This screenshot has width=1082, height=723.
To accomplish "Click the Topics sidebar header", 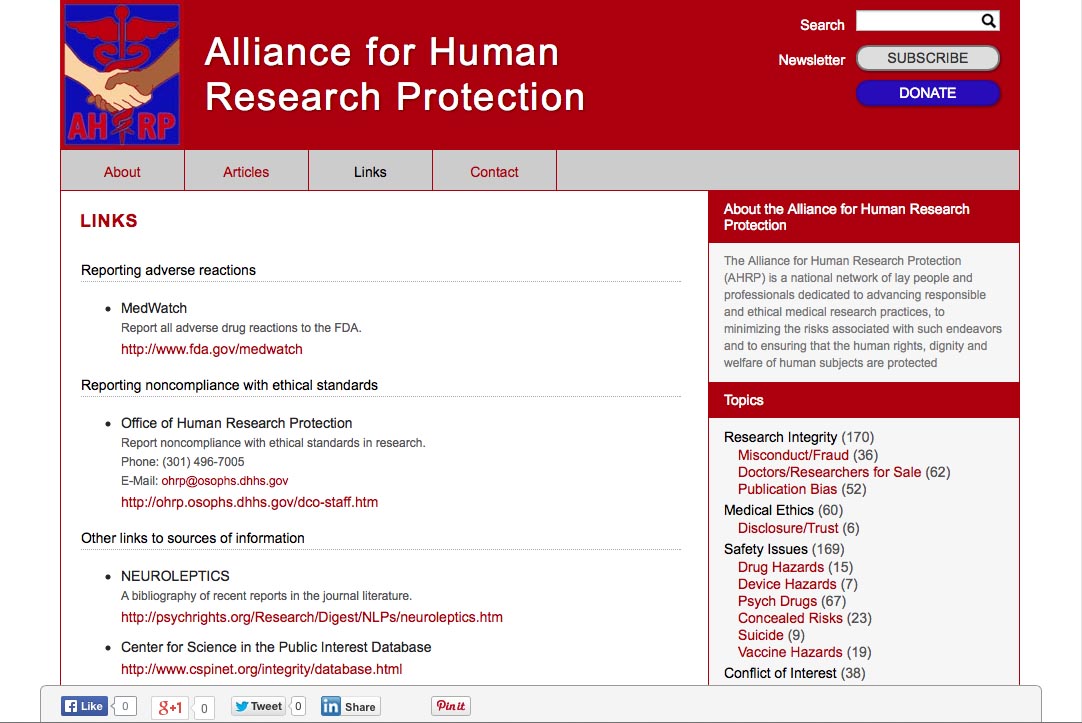I will pyautogui.click(x=864, y=400).
